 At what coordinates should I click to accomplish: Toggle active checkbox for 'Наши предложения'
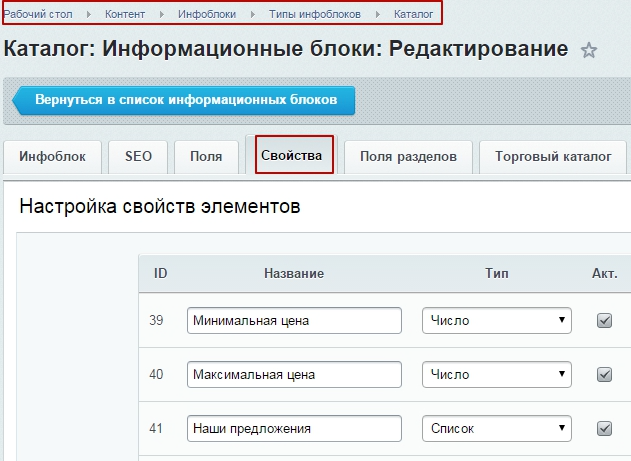click(x=604, y=428)
